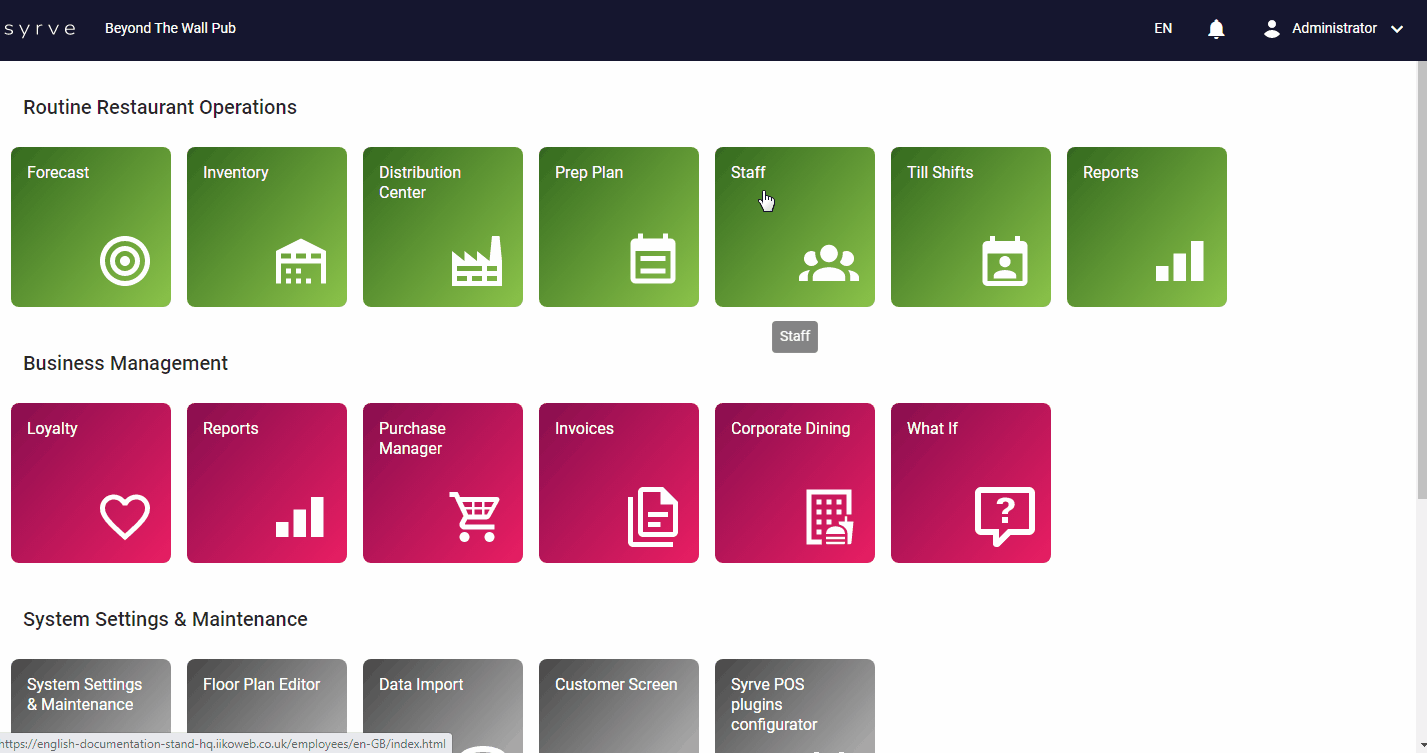Open the Staff people icon
This screenshot has width=1427, height=753.
tap(828, 264)
